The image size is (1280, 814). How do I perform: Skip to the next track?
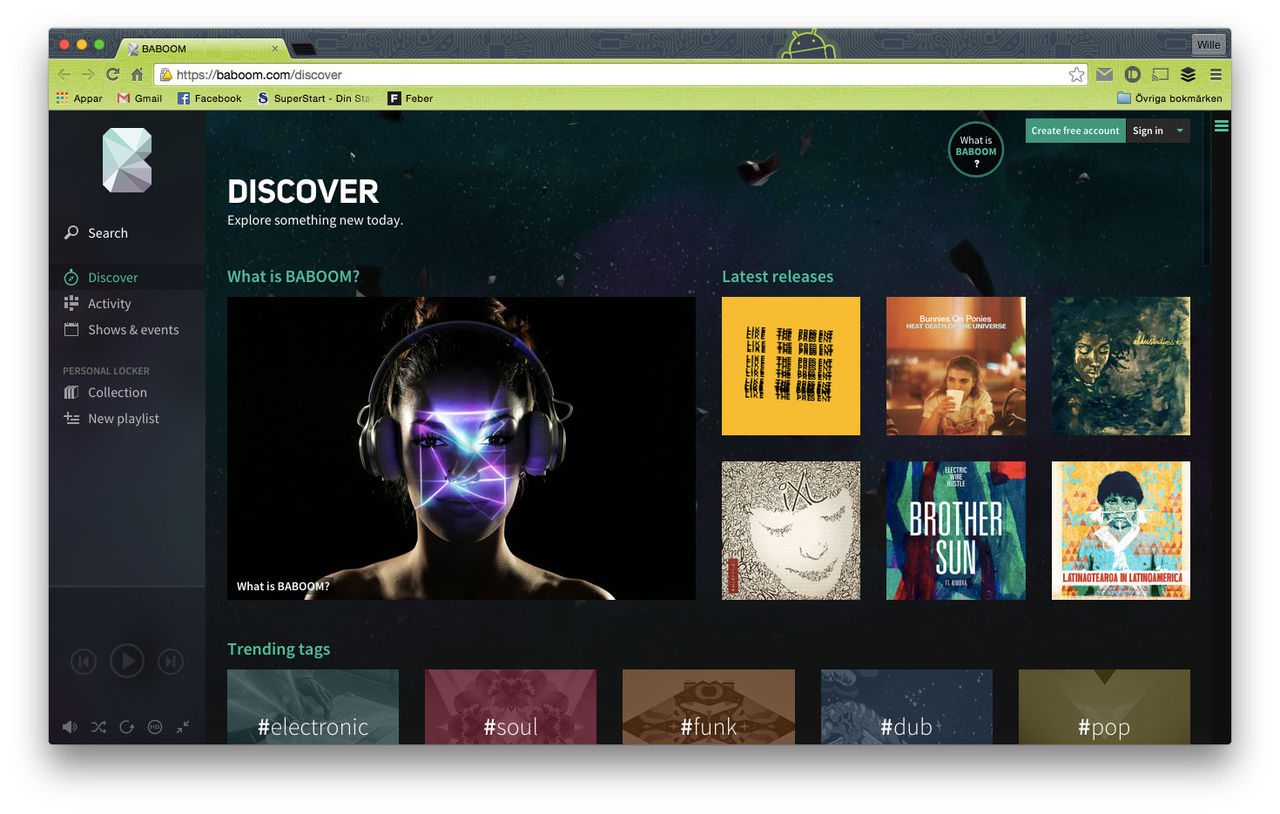coord(171,661)
